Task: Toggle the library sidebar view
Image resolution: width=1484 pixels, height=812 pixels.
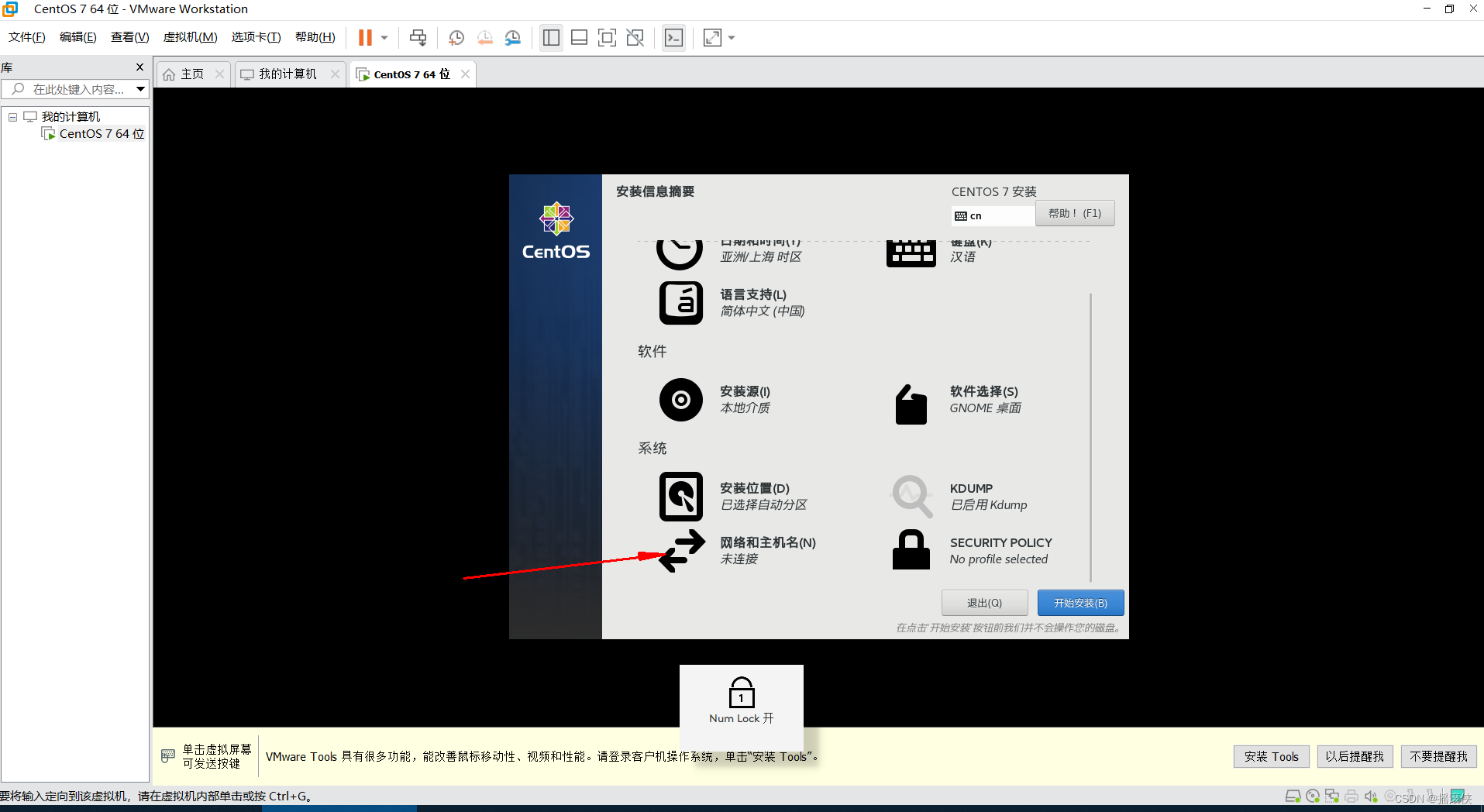Action: point(551,37)
